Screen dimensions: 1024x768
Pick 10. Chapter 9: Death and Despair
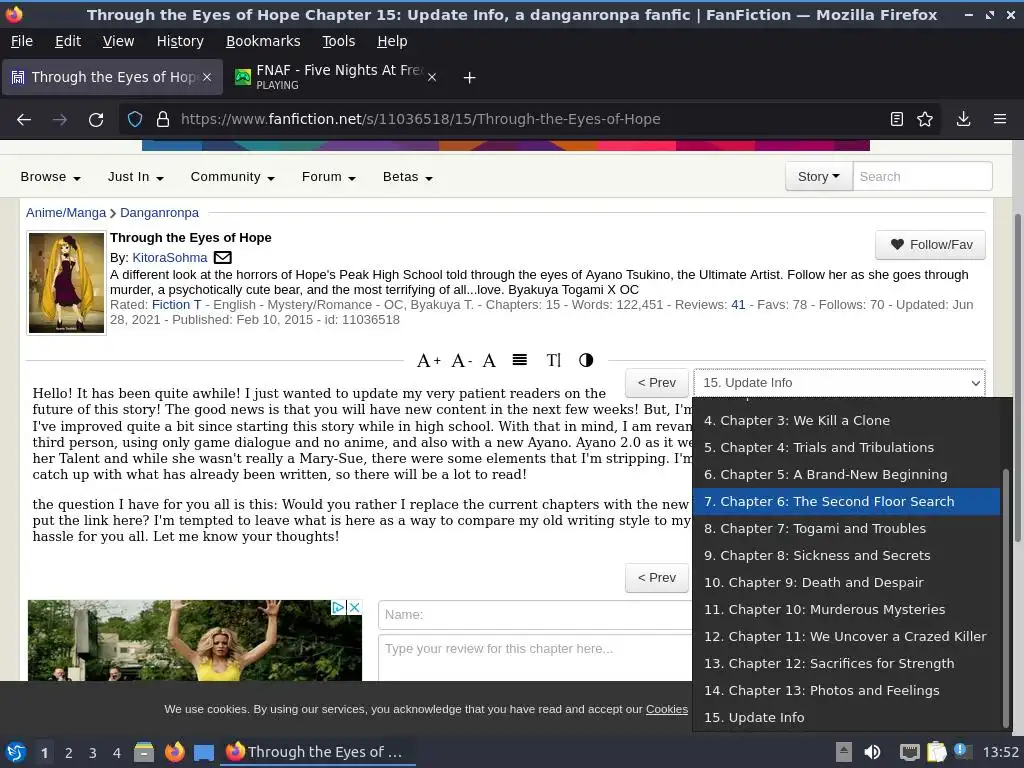coord(846,583)
